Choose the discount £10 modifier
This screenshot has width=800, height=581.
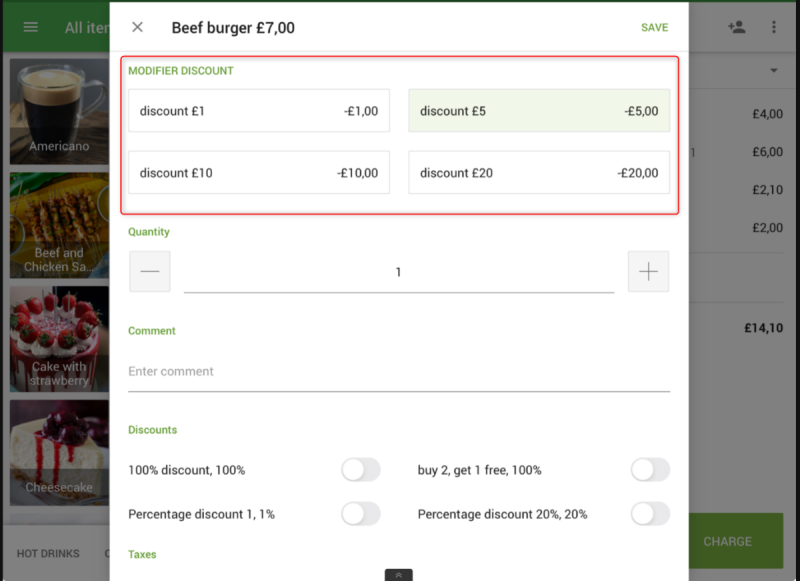259,172
